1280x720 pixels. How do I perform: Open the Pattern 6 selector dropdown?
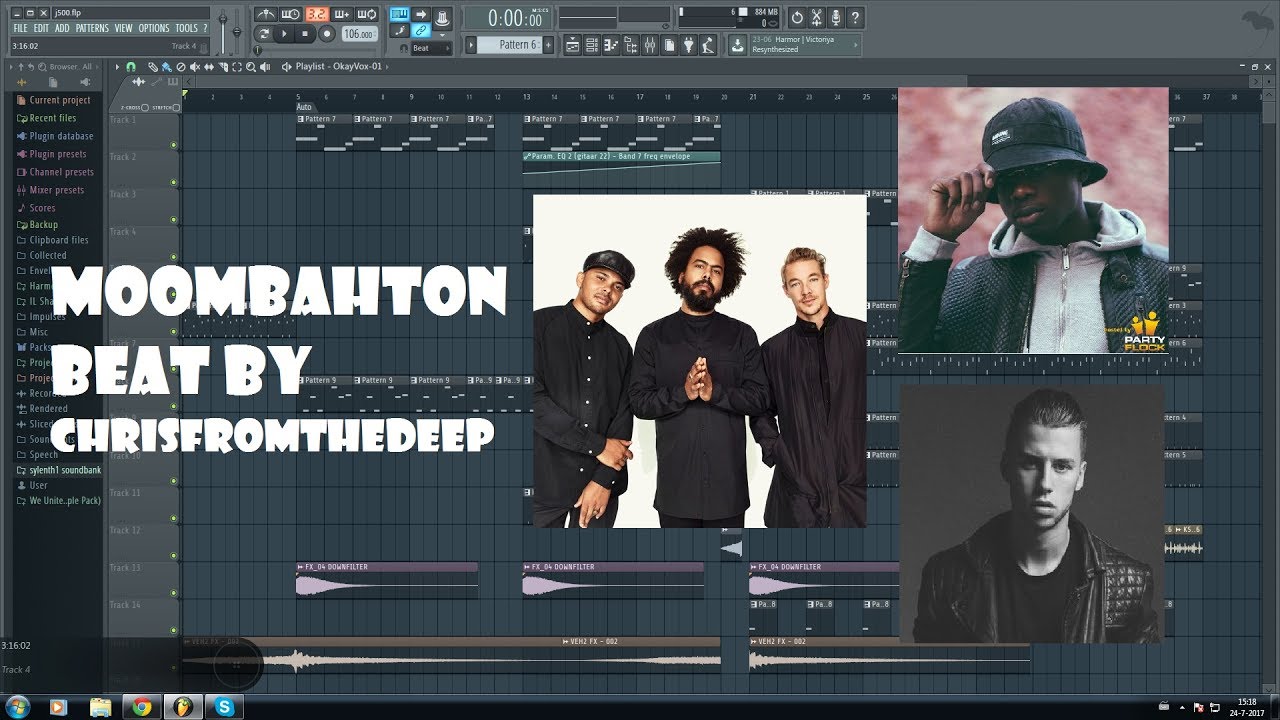click(509, 45)
